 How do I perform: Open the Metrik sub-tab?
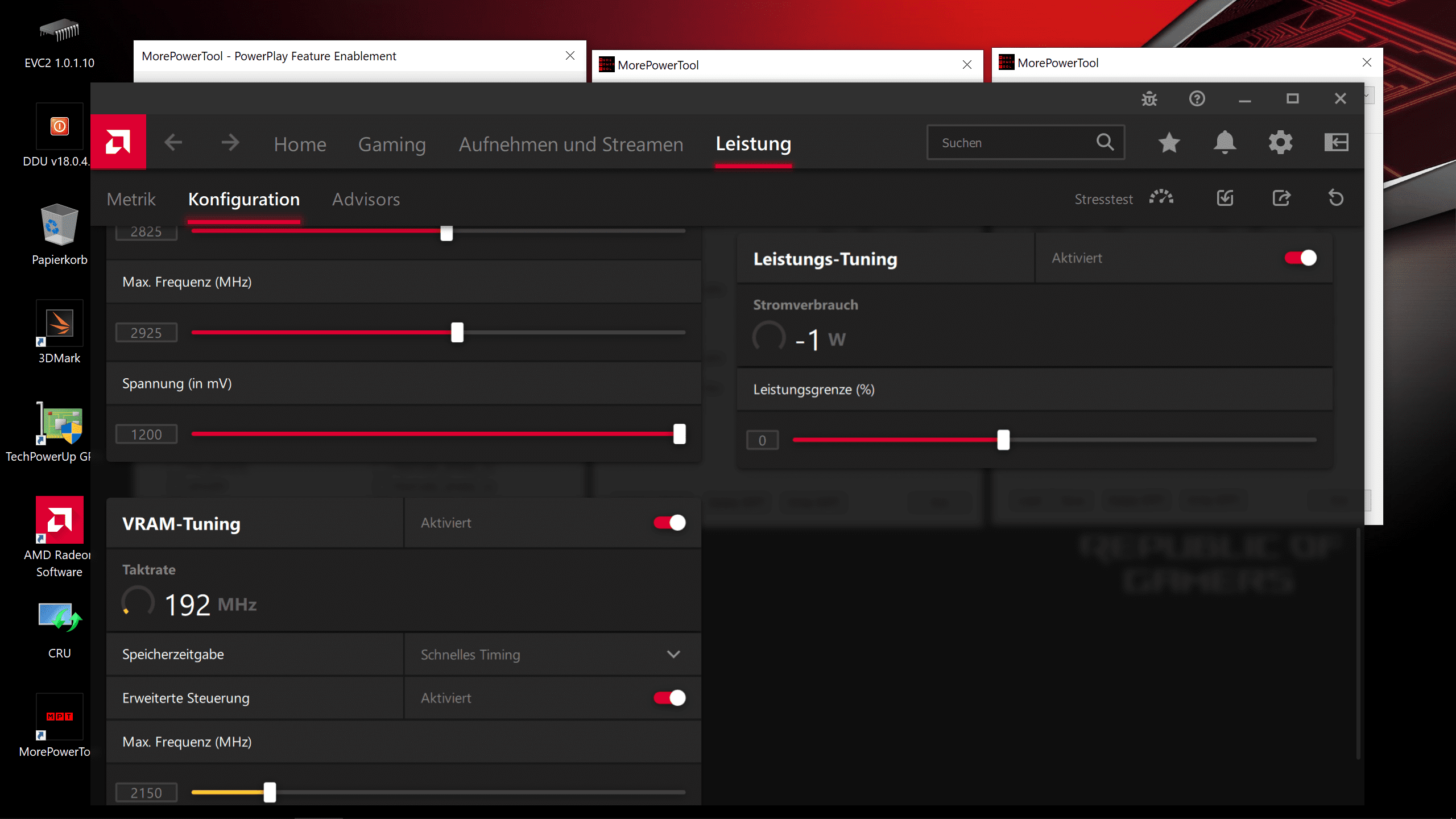click(x=131, y=200)
